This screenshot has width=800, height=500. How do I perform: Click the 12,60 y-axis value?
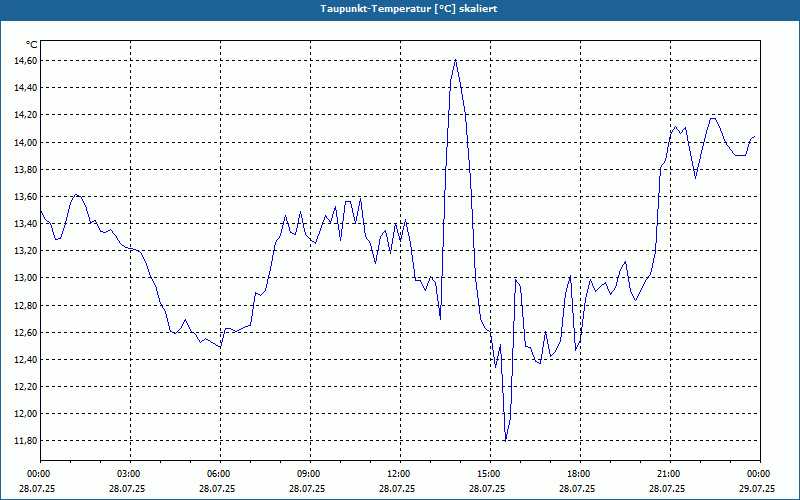[27, 332]
